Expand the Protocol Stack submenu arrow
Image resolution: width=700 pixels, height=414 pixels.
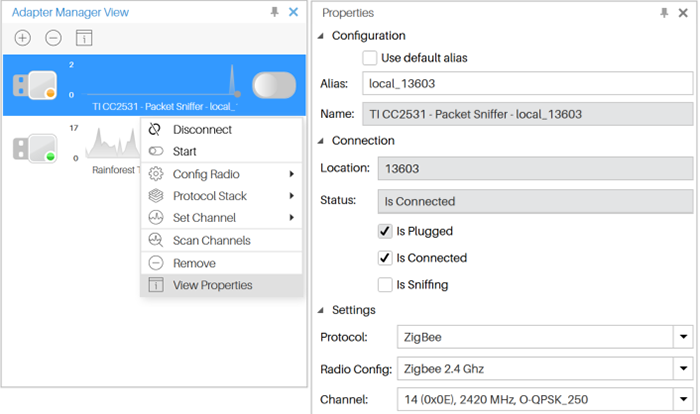point(292,196)
